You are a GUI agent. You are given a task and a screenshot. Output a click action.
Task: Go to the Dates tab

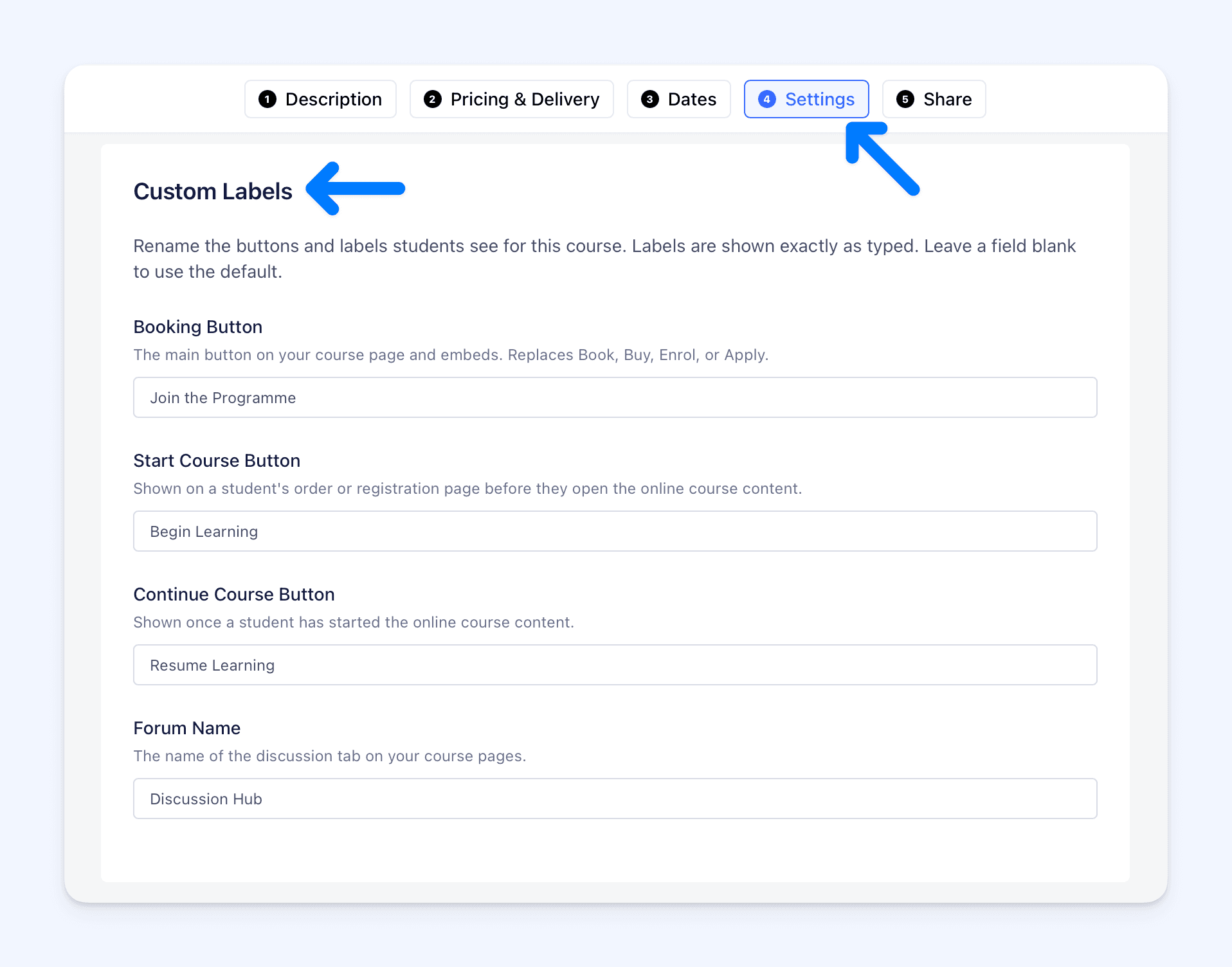coord(678,99)
